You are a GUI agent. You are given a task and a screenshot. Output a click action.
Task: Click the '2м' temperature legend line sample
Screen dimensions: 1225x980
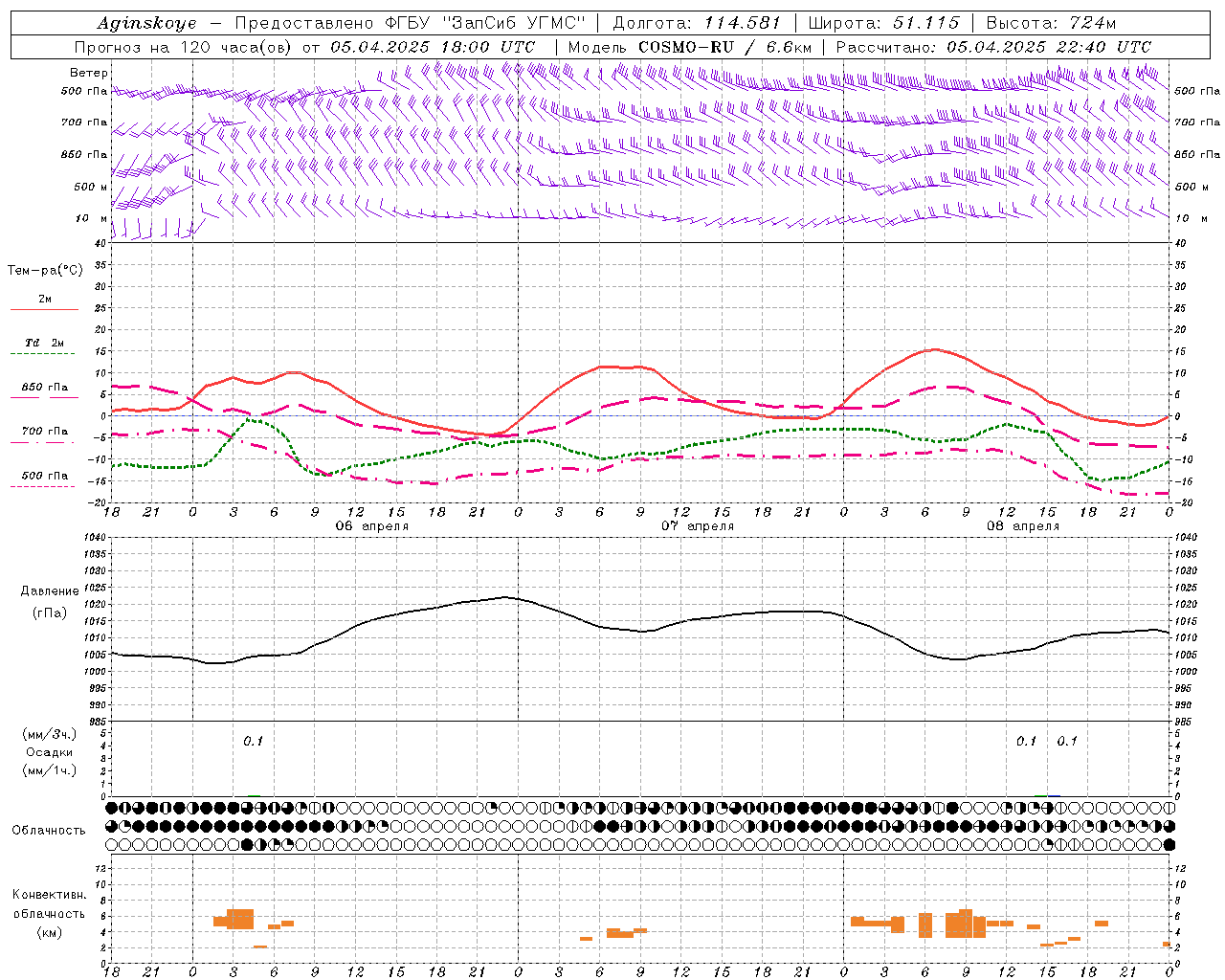point(45,310)
